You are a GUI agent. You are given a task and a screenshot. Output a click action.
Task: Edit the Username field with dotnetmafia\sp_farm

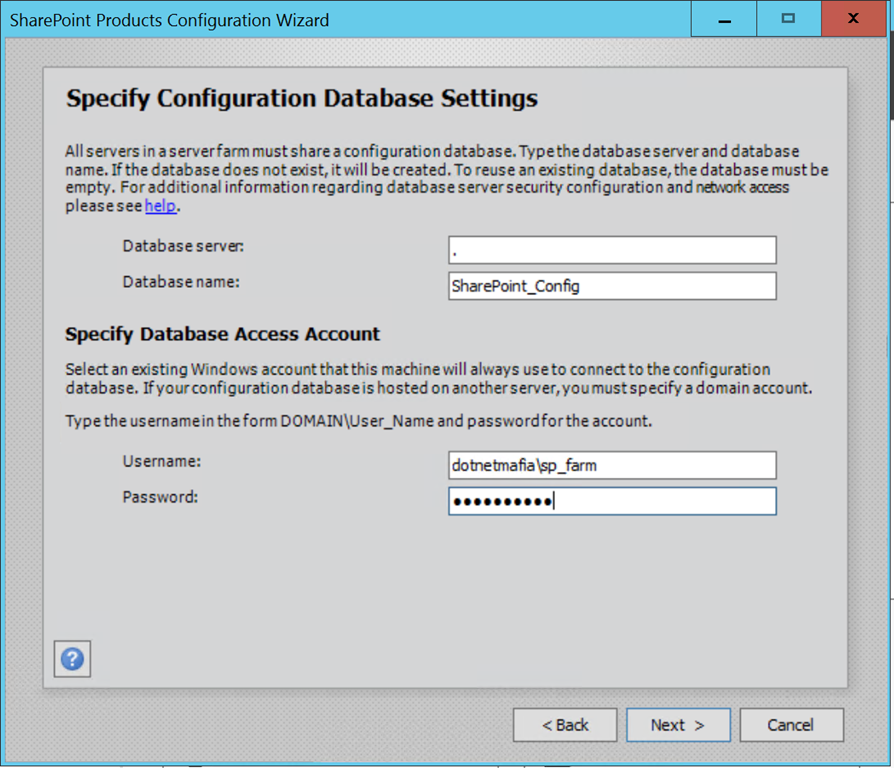coord(612,465)
